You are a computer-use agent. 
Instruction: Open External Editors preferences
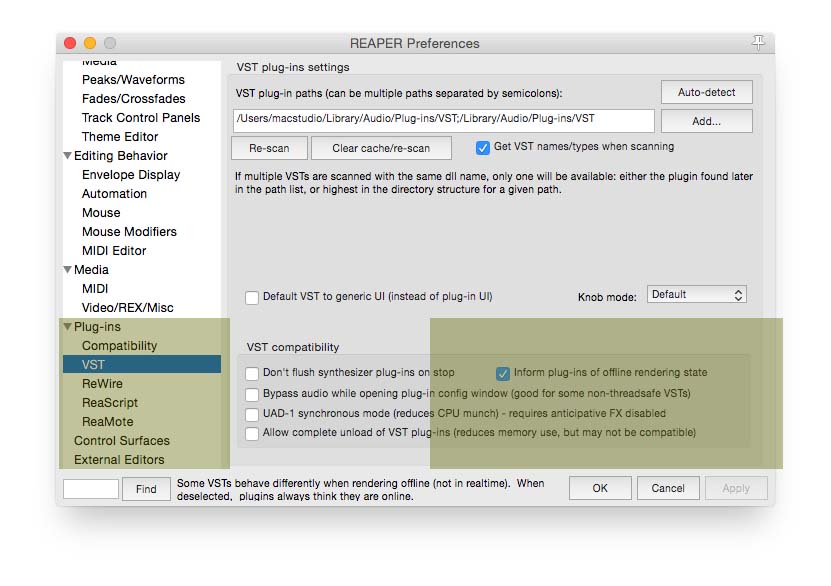(x=119, y=460)
